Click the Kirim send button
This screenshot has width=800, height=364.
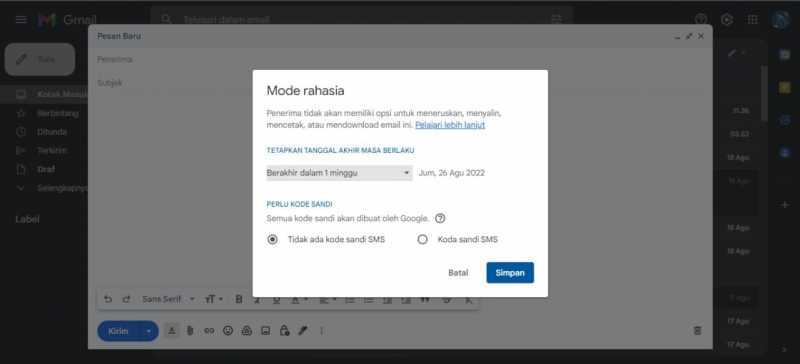pyautogui.click(x=118, y=331)
